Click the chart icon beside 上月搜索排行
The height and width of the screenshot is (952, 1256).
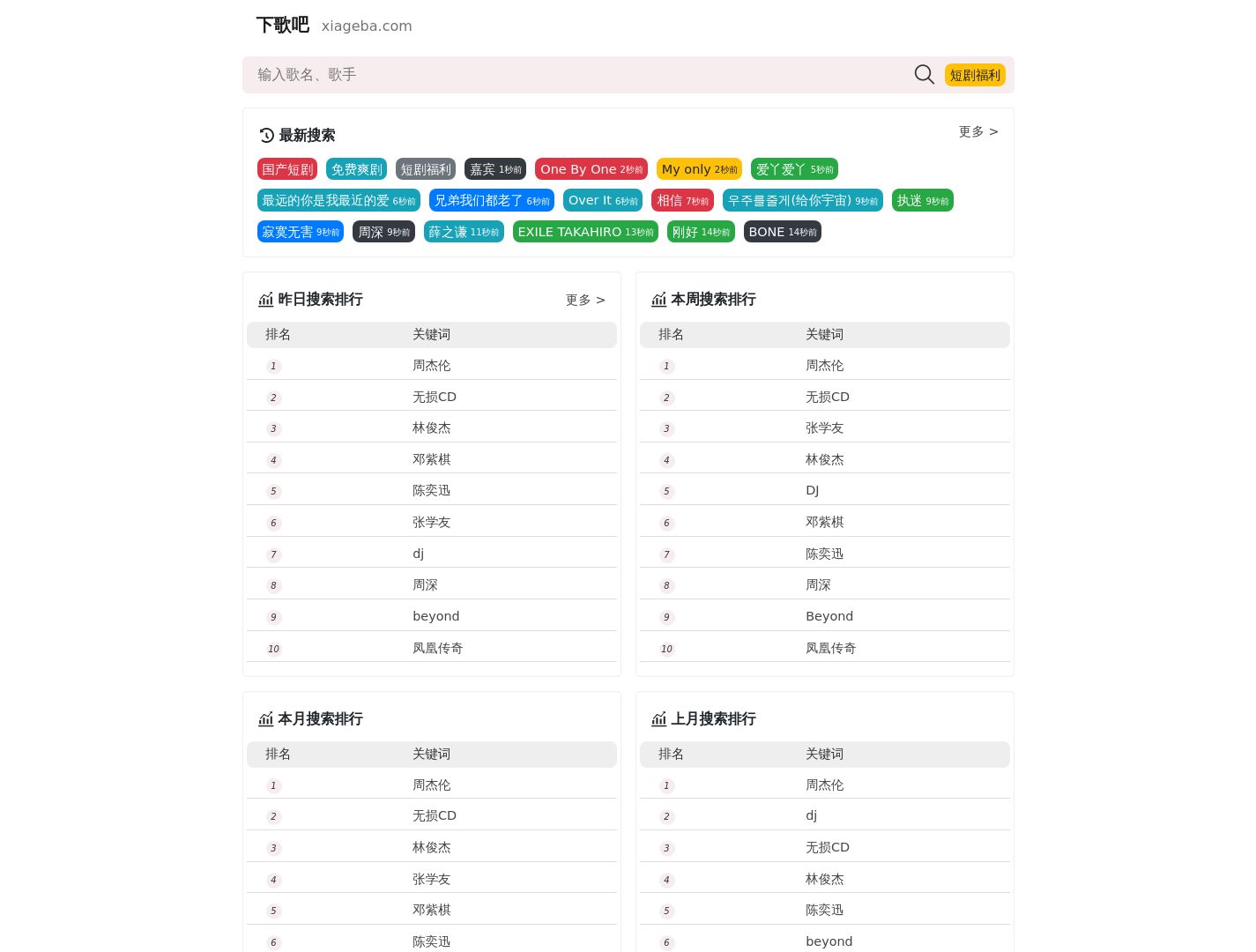tap(658, 719)
